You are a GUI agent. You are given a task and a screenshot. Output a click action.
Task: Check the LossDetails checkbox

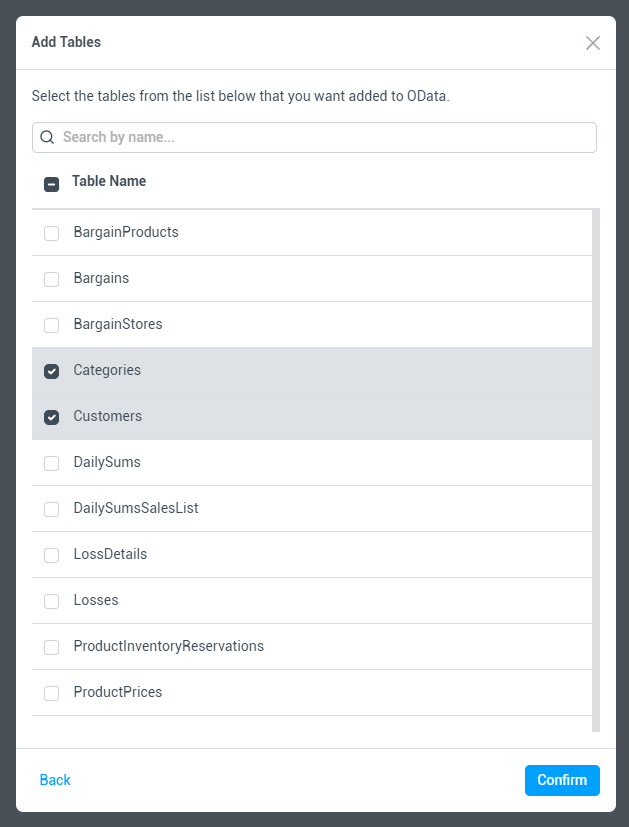[52, 556]
